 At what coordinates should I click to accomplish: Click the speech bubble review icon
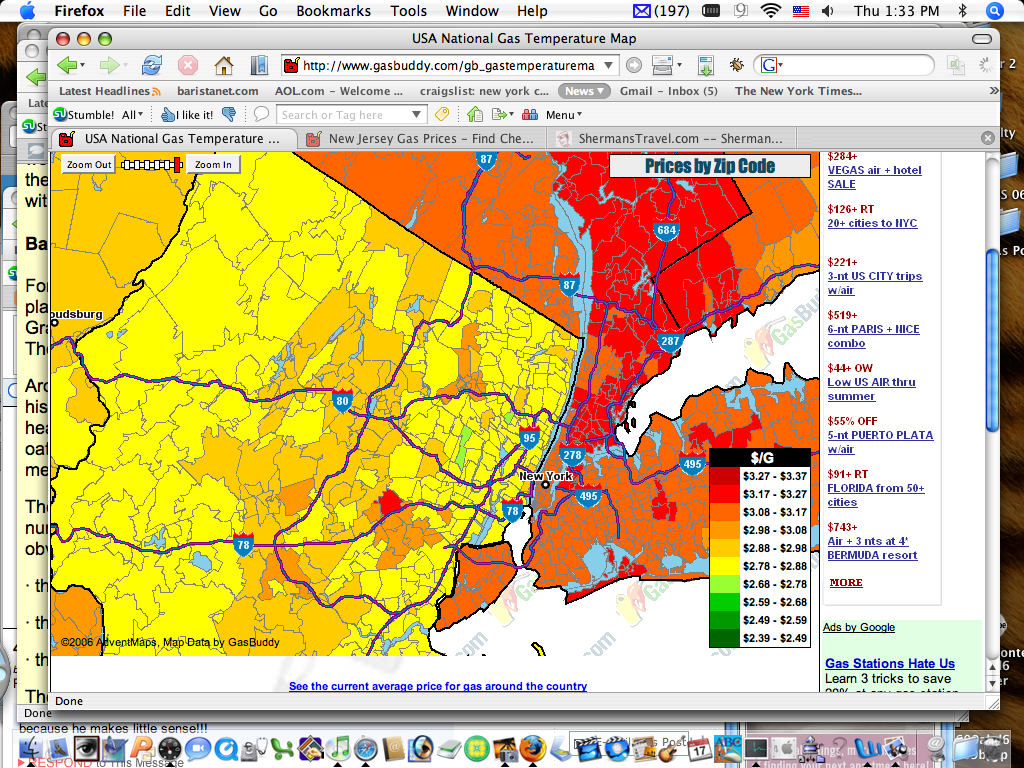click(x=261, y=114)
